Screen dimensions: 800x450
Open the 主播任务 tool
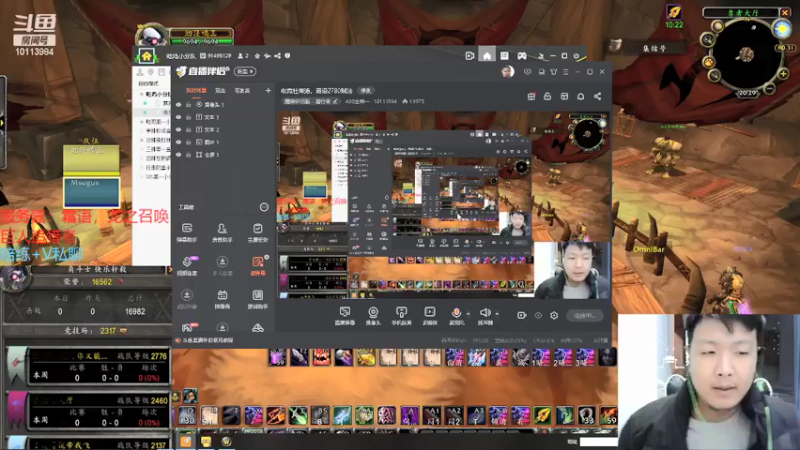pyautogui.click(x=258, y=232)
